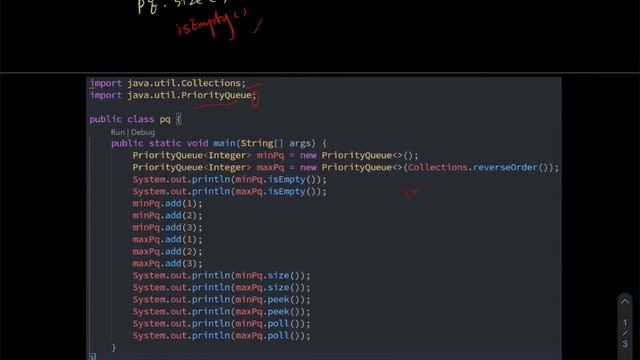Viewport: 640px width, 360px height.
Task: Click the 'maxPq.add(2);' line
Action: (167, 251)
